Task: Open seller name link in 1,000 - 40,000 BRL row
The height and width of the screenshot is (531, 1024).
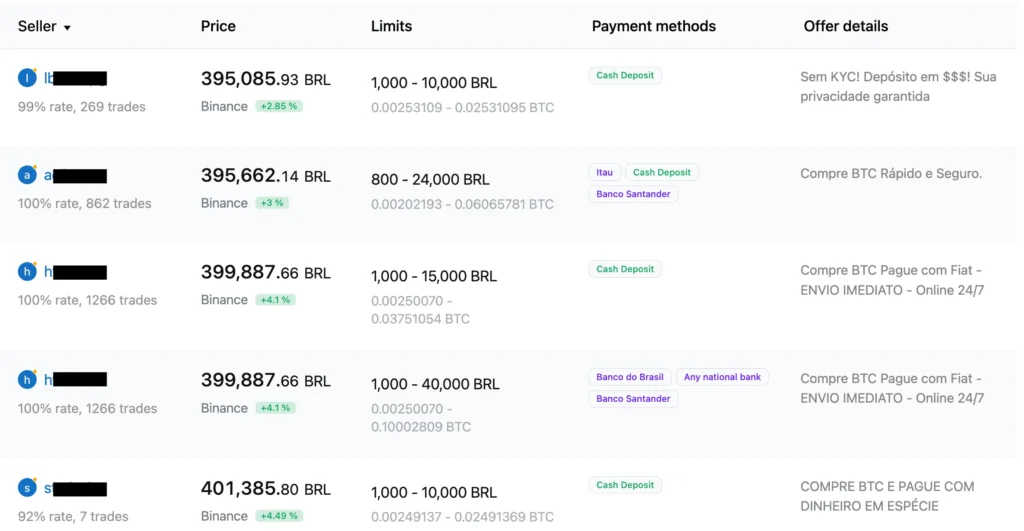Action: pyautogui.click(x=75, y=379)
